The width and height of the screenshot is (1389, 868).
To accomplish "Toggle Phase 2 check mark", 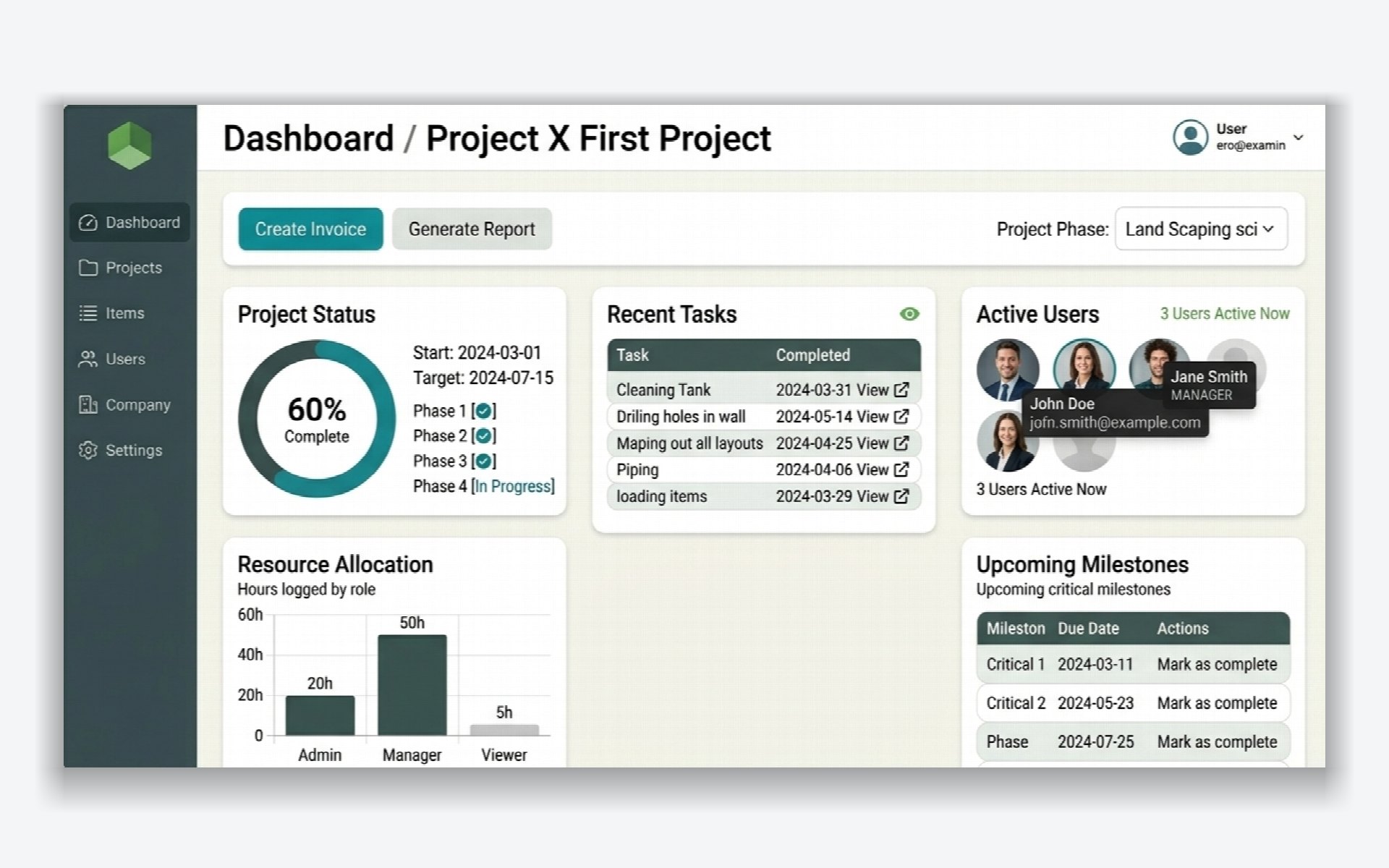I will coord(483,436).
